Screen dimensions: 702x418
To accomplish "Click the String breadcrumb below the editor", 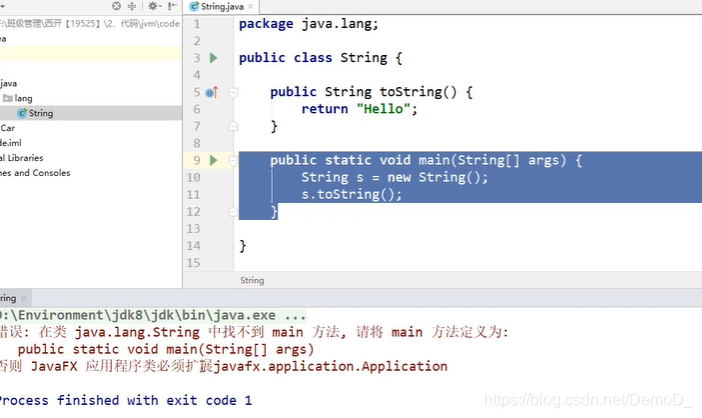I will coord(252,281).
